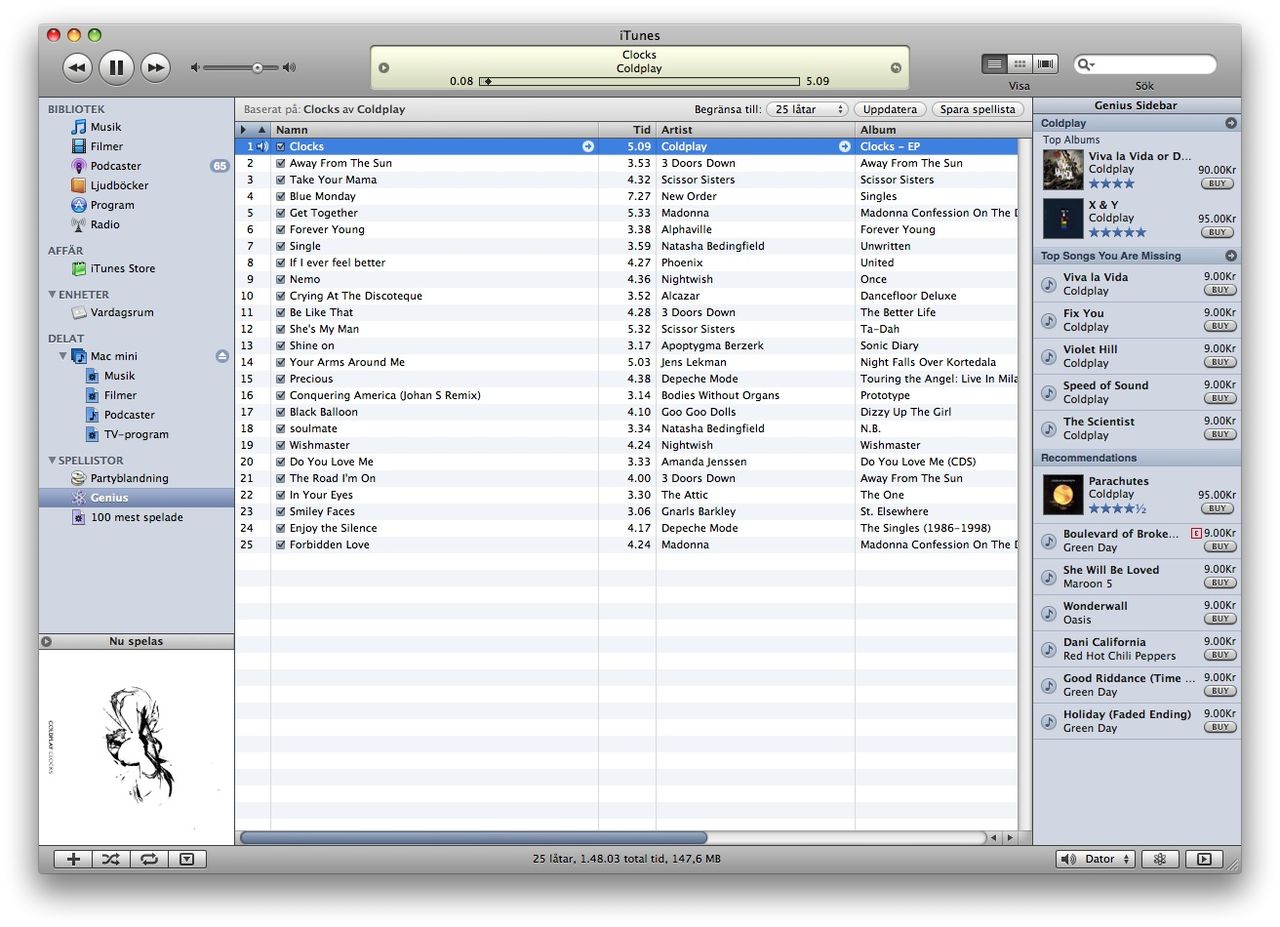Switch to list view mode

(x=994, y=64)
